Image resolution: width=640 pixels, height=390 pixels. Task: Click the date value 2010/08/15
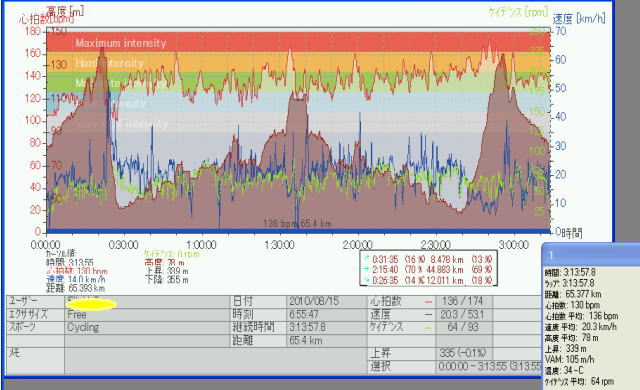click(314, 301)
